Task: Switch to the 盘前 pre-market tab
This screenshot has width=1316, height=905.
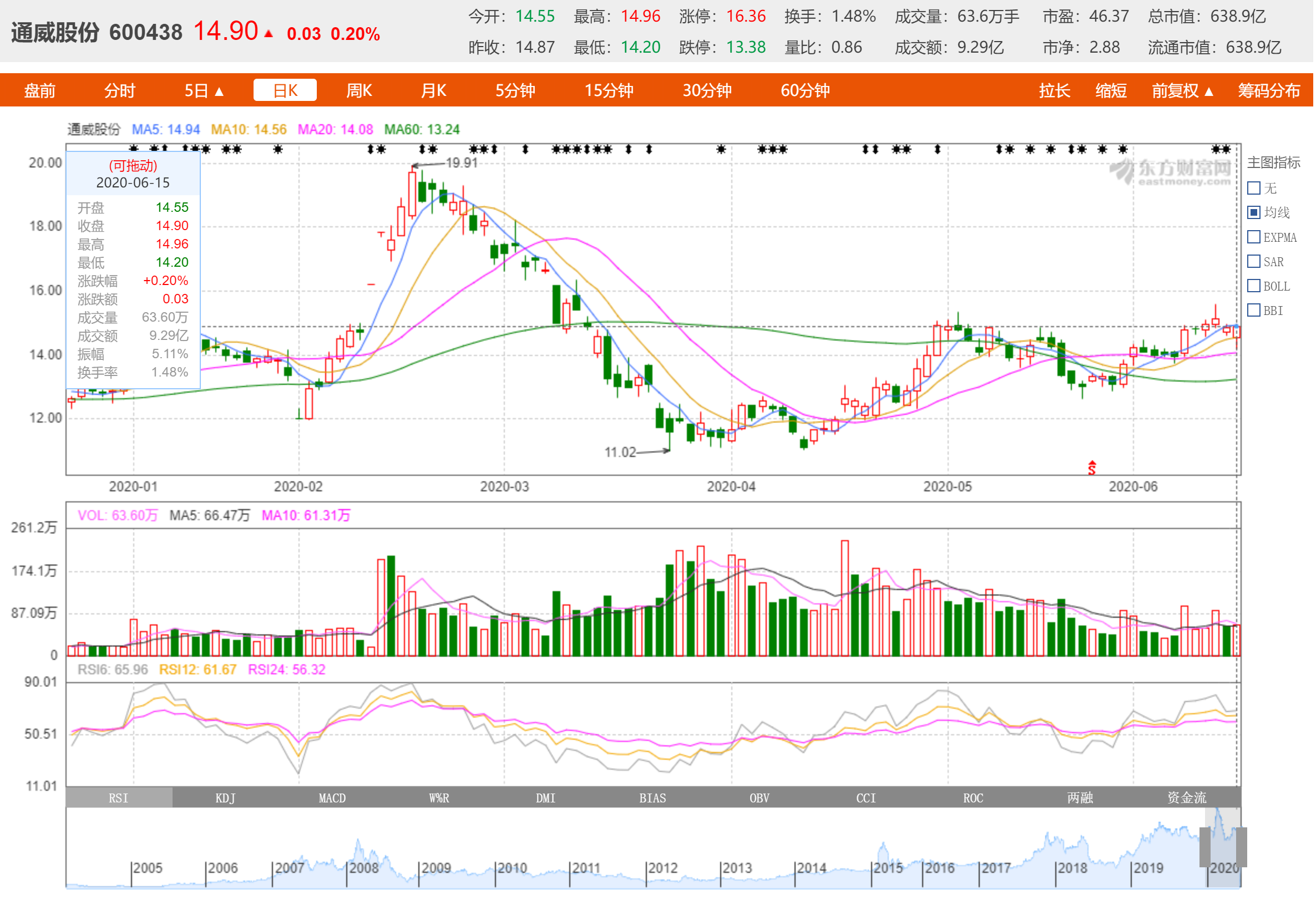Action: tap(40, 90)
